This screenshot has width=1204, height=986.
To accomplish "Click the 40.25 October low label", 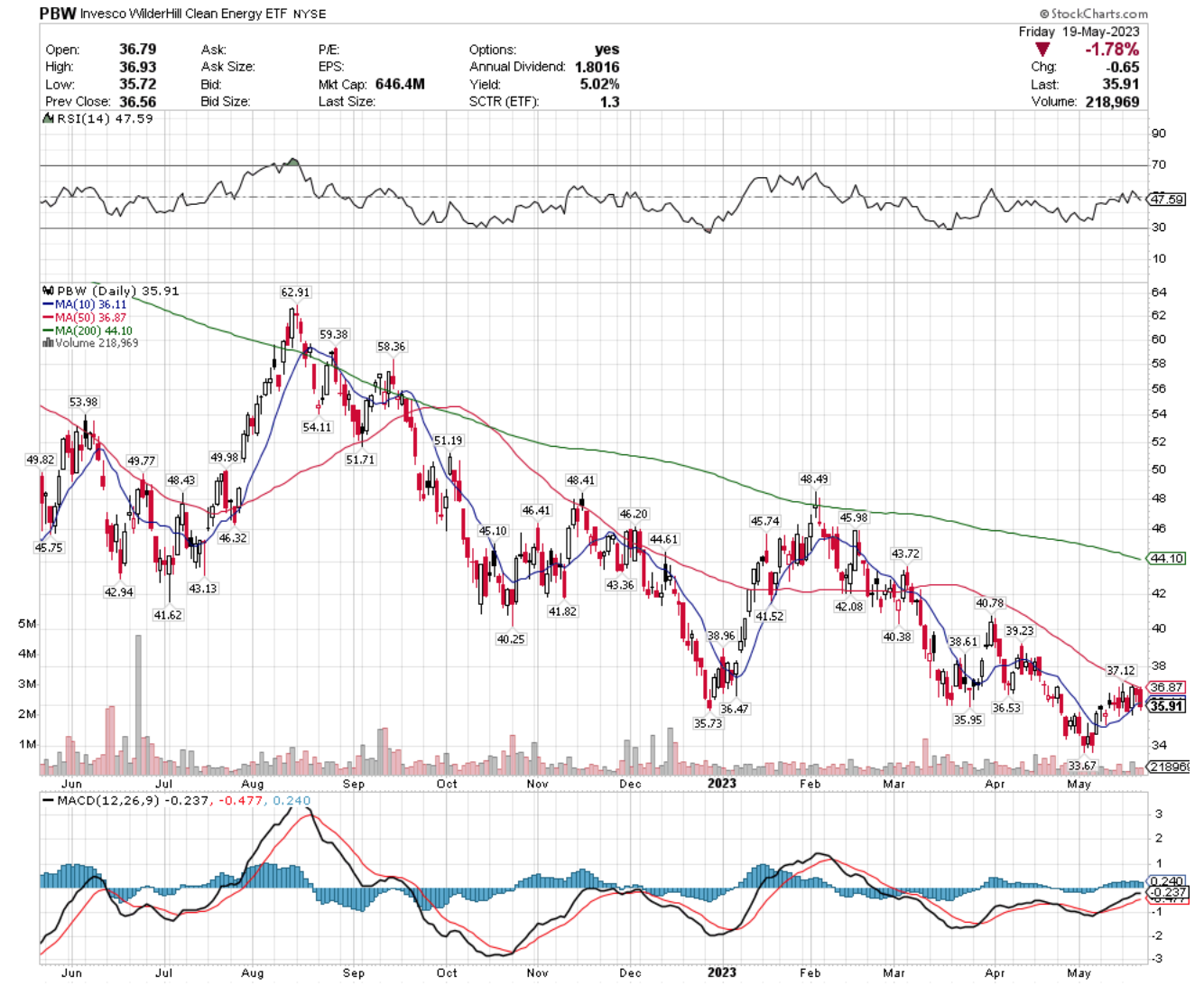I will (x=511, y=638).
